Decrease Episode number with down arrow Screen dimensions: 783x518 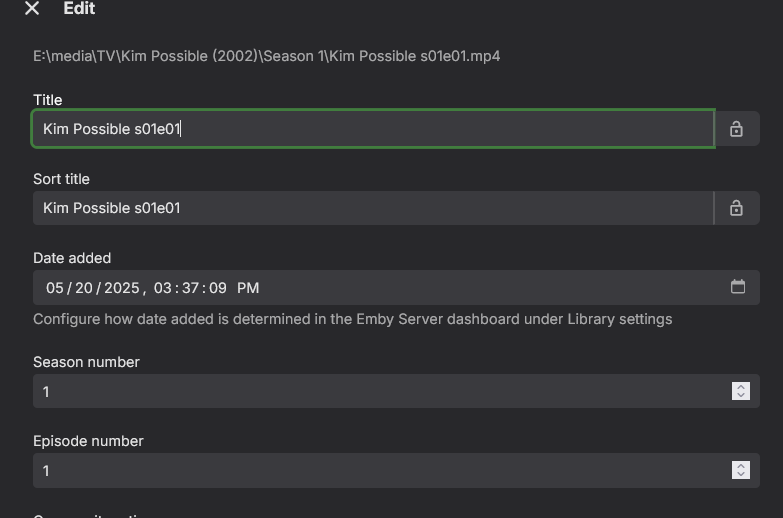point(741,475)
